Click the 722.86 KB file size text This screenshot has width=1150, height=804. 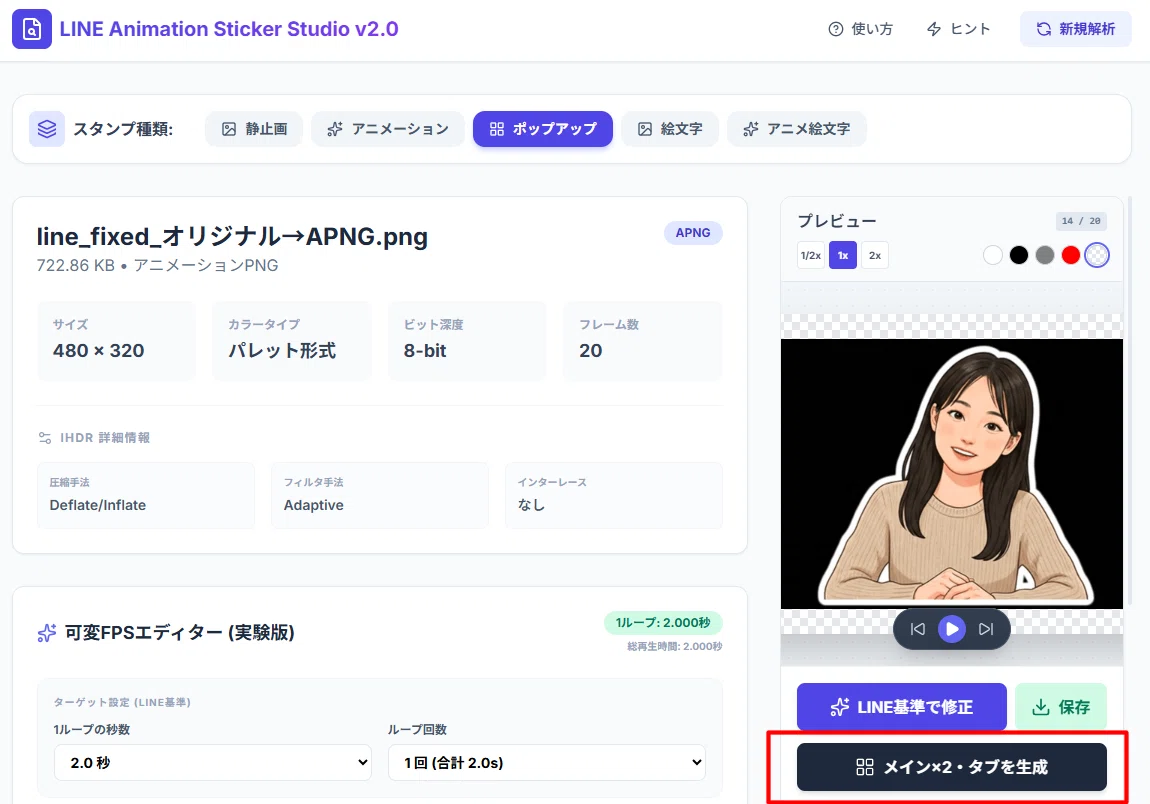coord(76,266)
